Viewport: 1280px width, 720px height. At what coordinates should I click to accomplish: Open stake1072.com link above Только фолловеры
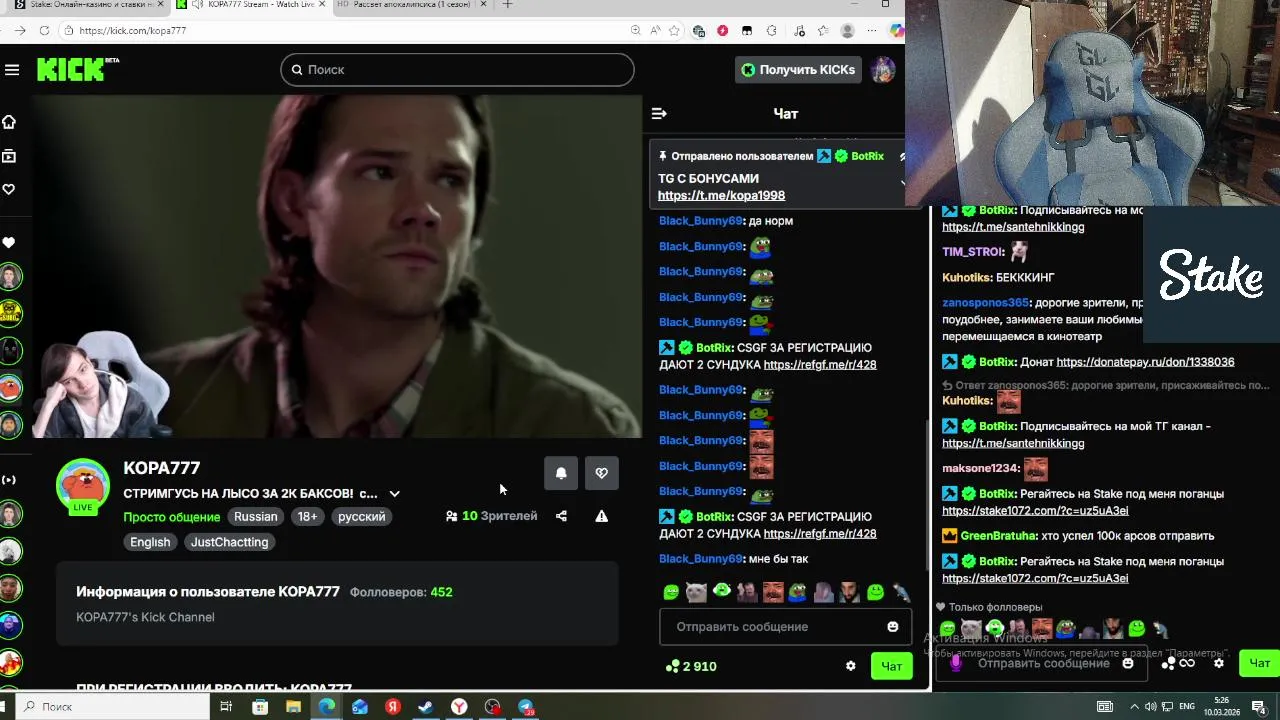[1035, 579]
